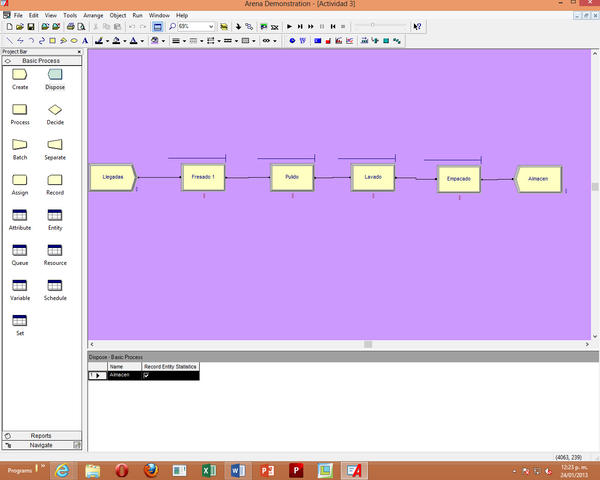
Task: Open the File menu
Action: [18, 15]
